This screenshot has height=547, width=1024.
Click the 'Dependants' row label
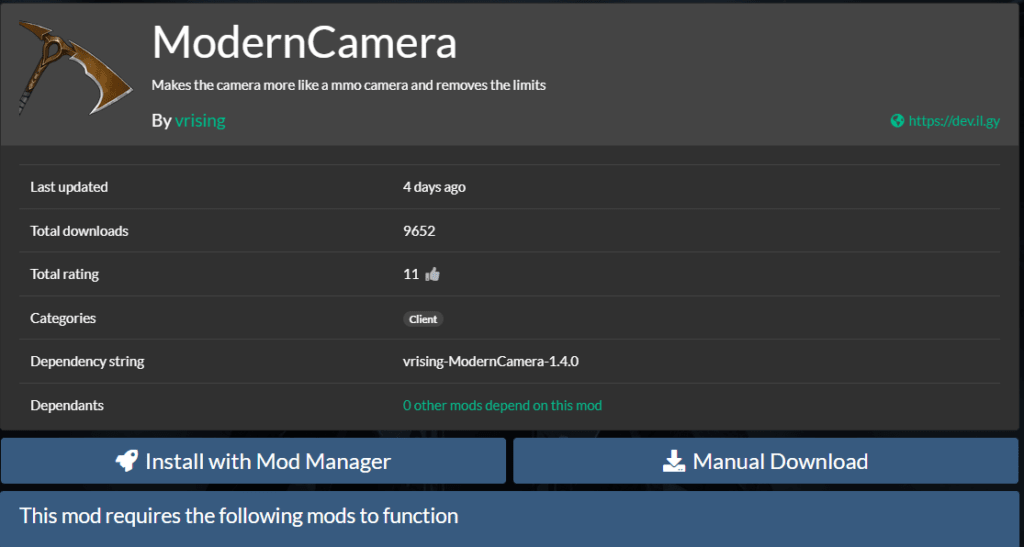[x=67, y=405]
